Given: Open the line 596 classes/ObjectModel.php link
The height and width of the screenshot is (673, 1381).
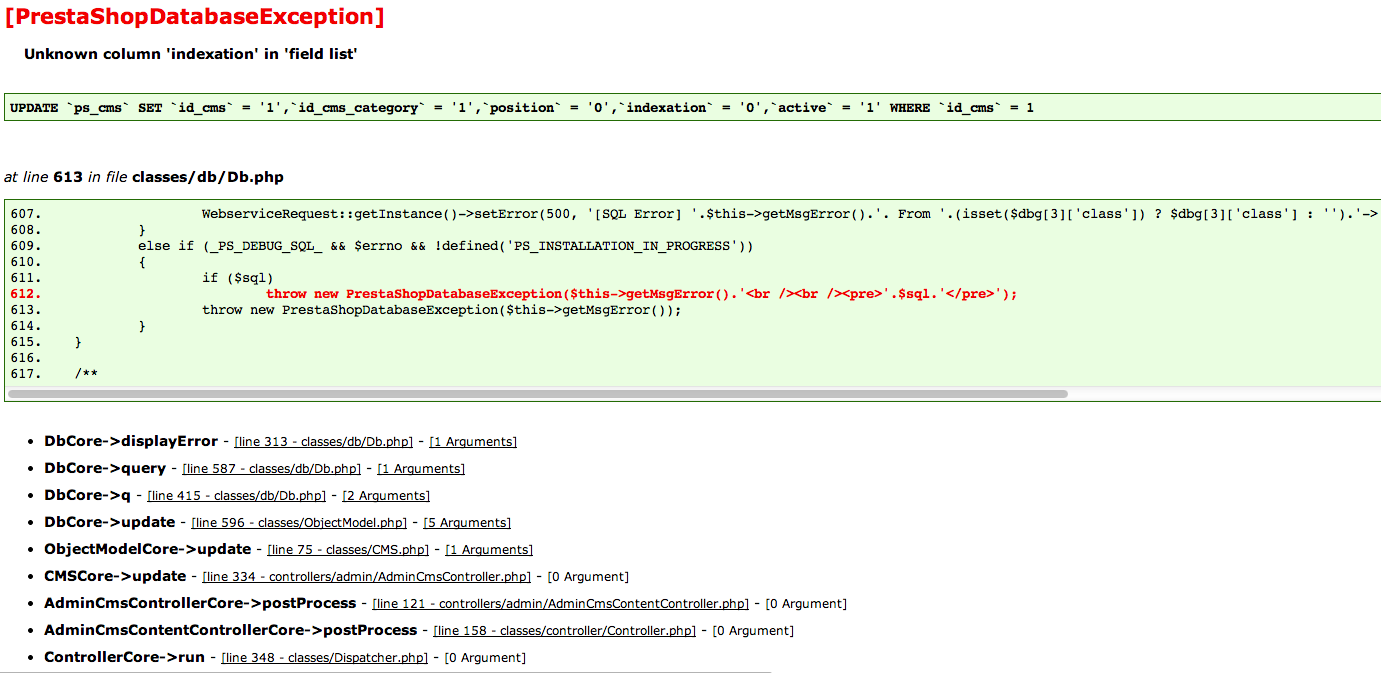Looking at the screenshot, I should 299,522.
